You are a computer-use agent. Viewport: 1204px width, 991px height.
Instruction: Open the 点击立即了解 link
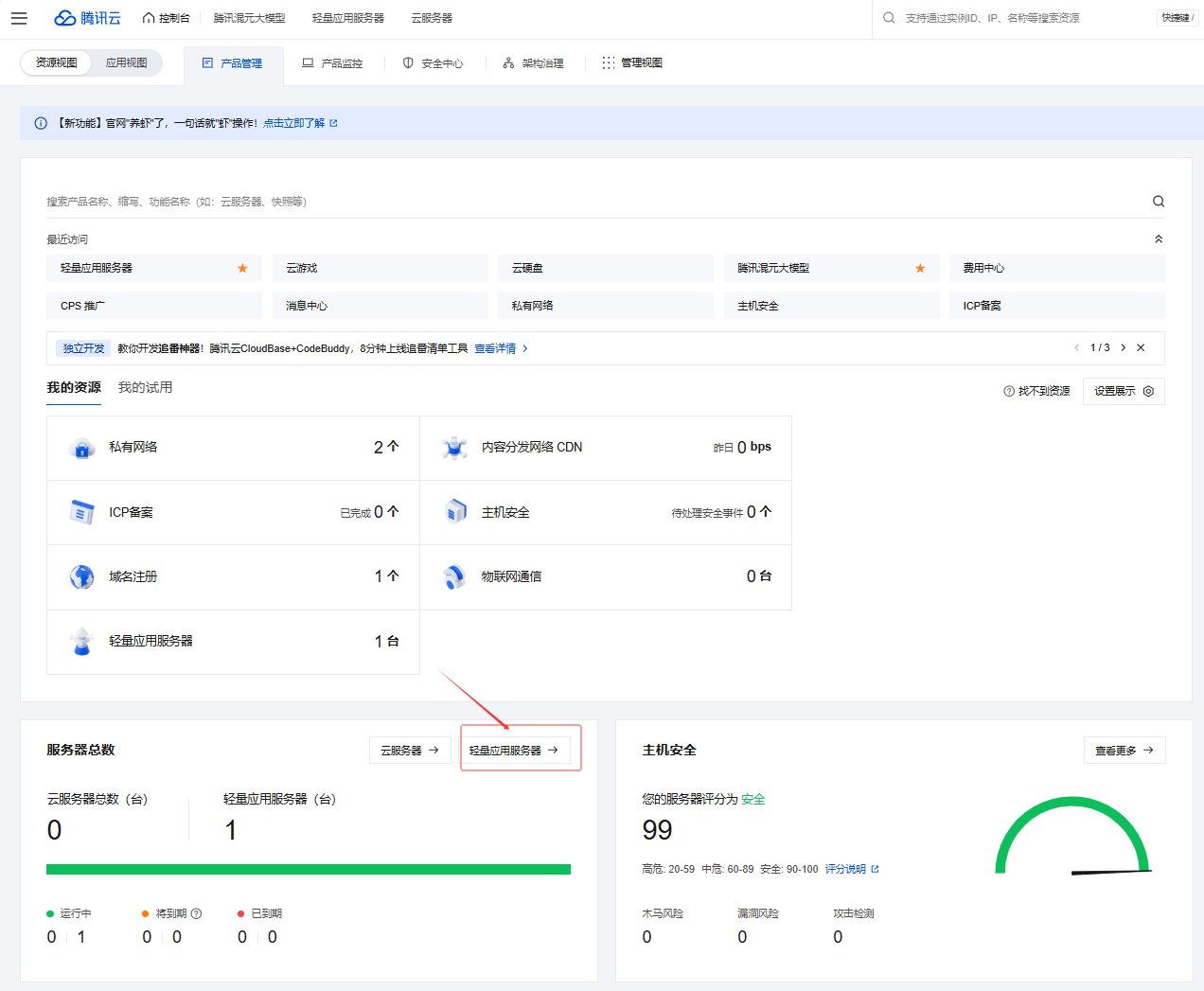[300, 123]
